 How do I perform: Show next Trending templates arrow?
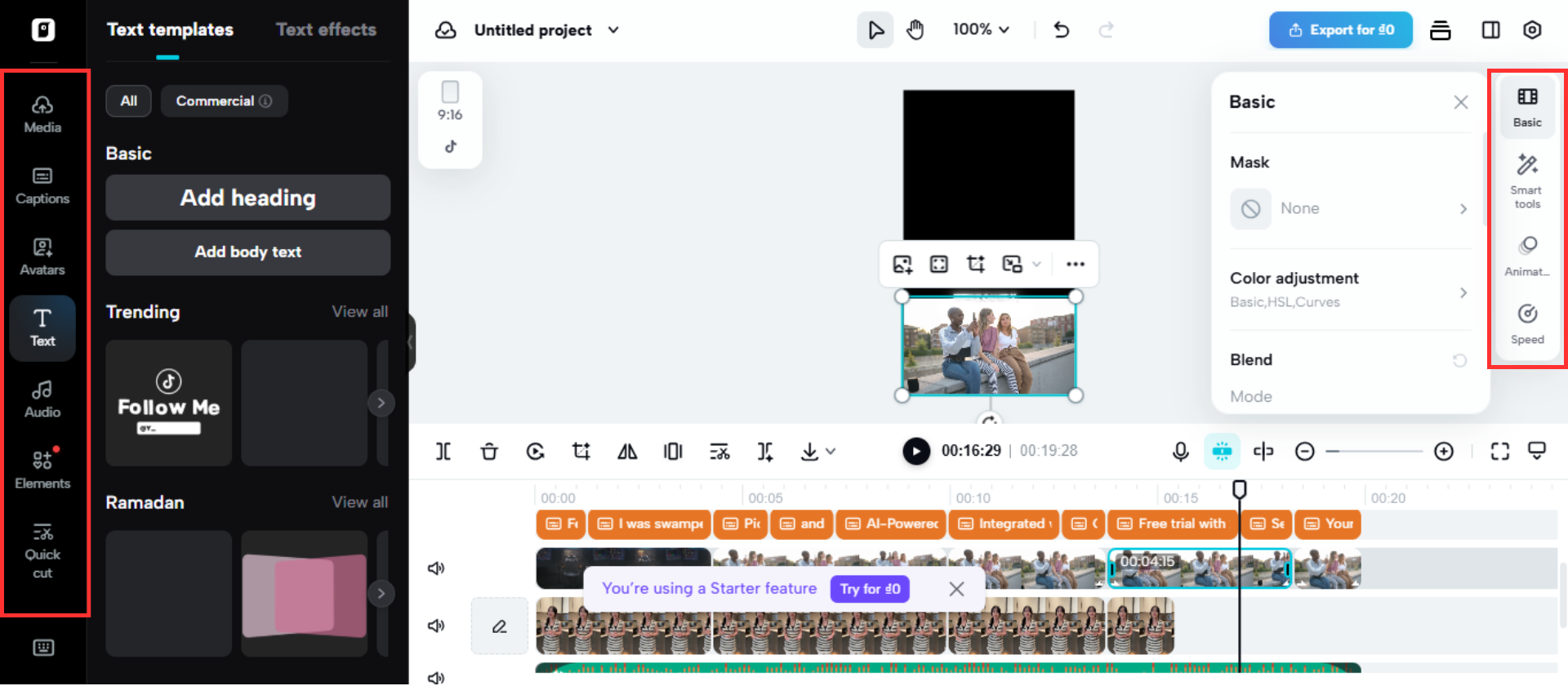coord(381,403)
